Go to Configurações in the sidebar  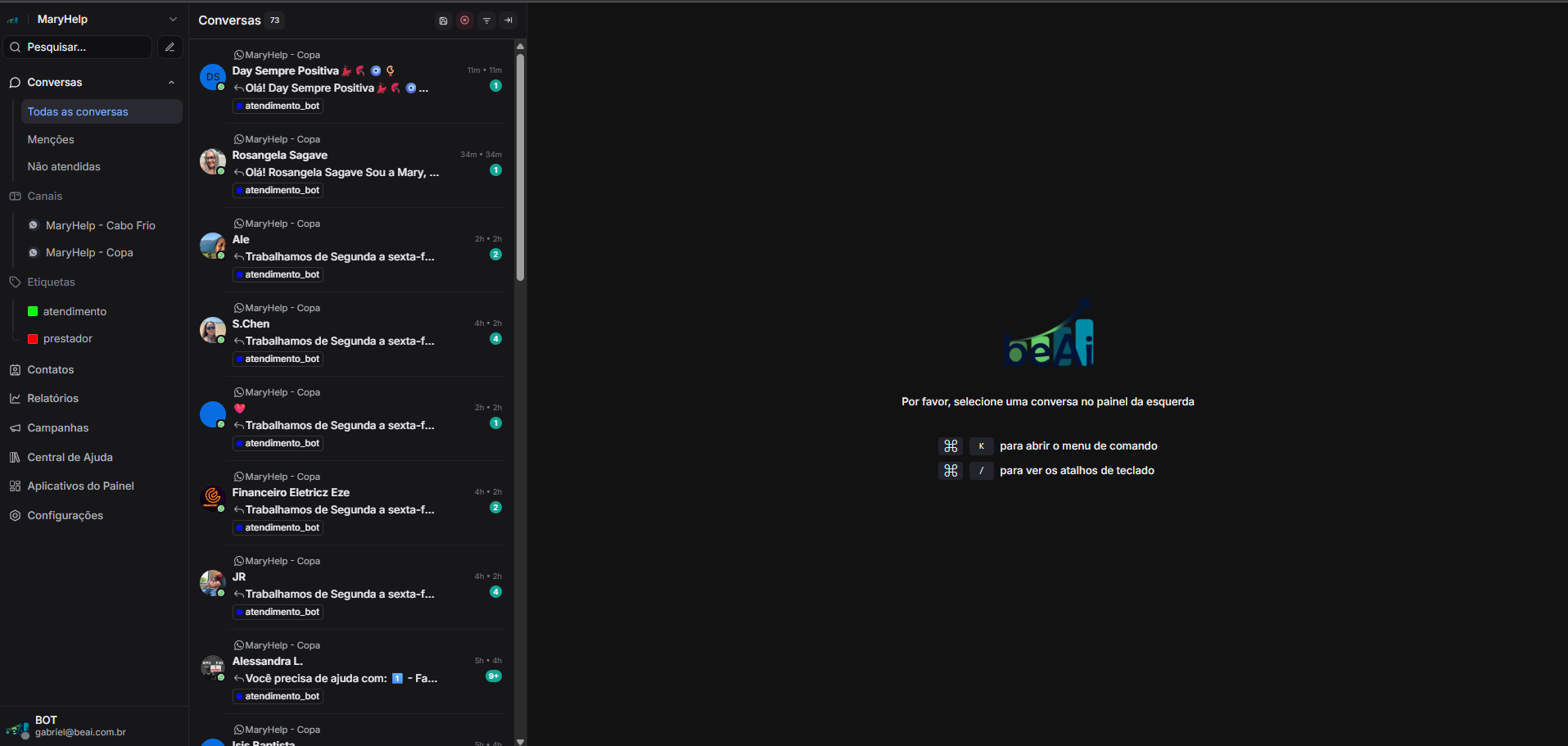coord(65,516)
